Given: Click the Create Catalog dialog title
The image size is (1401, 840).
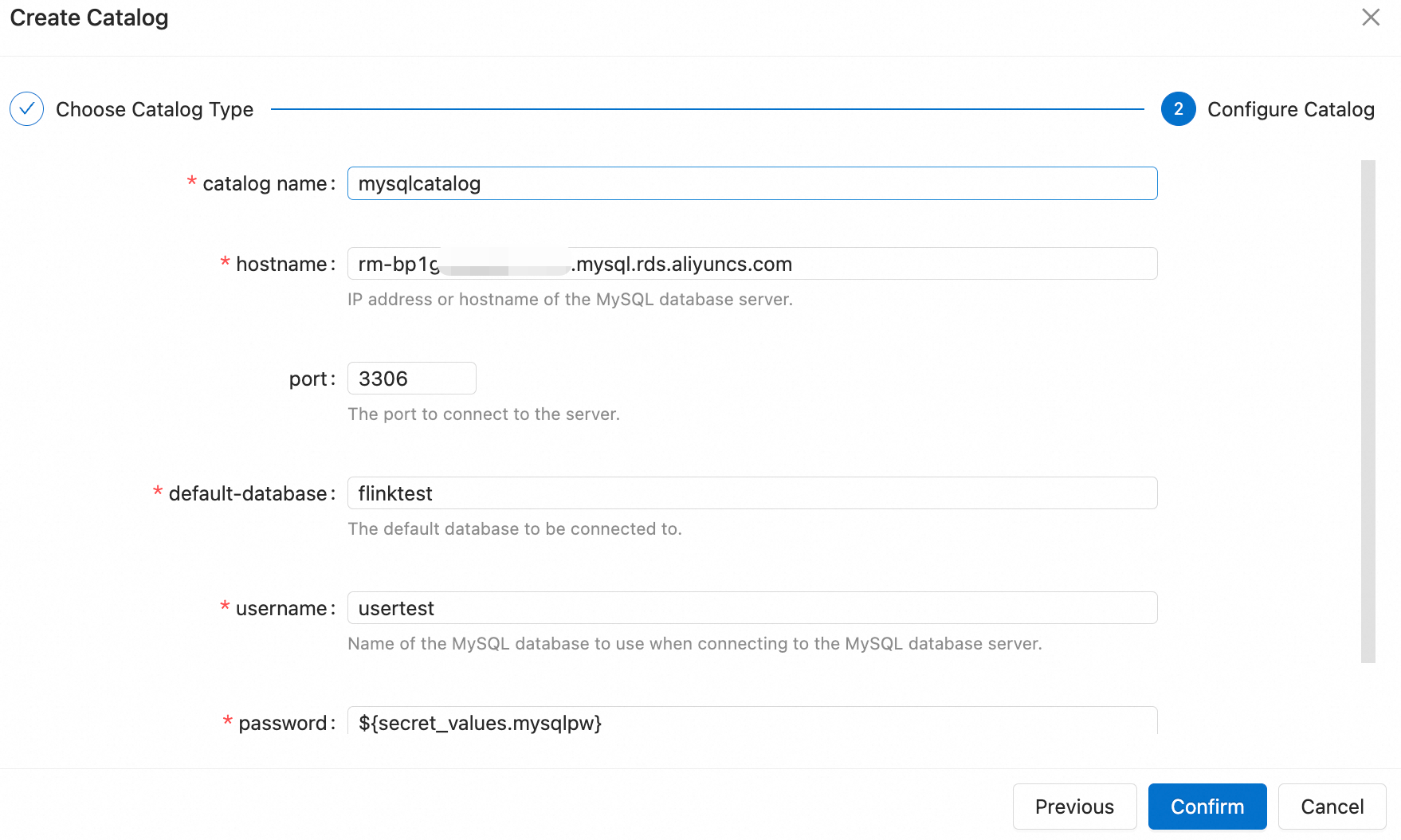Looking at the screenshot, I should click(88, 17).
